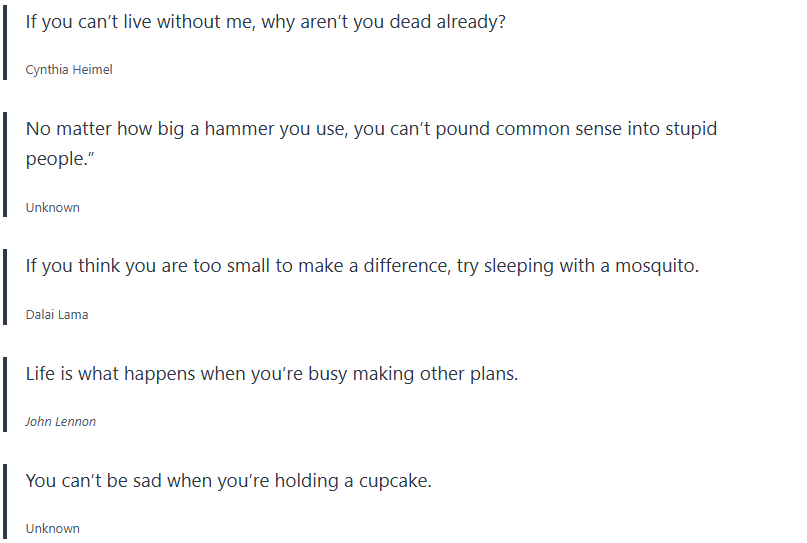Click the vertical bar beside cupcake quote
The width and height of the screenshot is (807, 543).
point(5,502)
